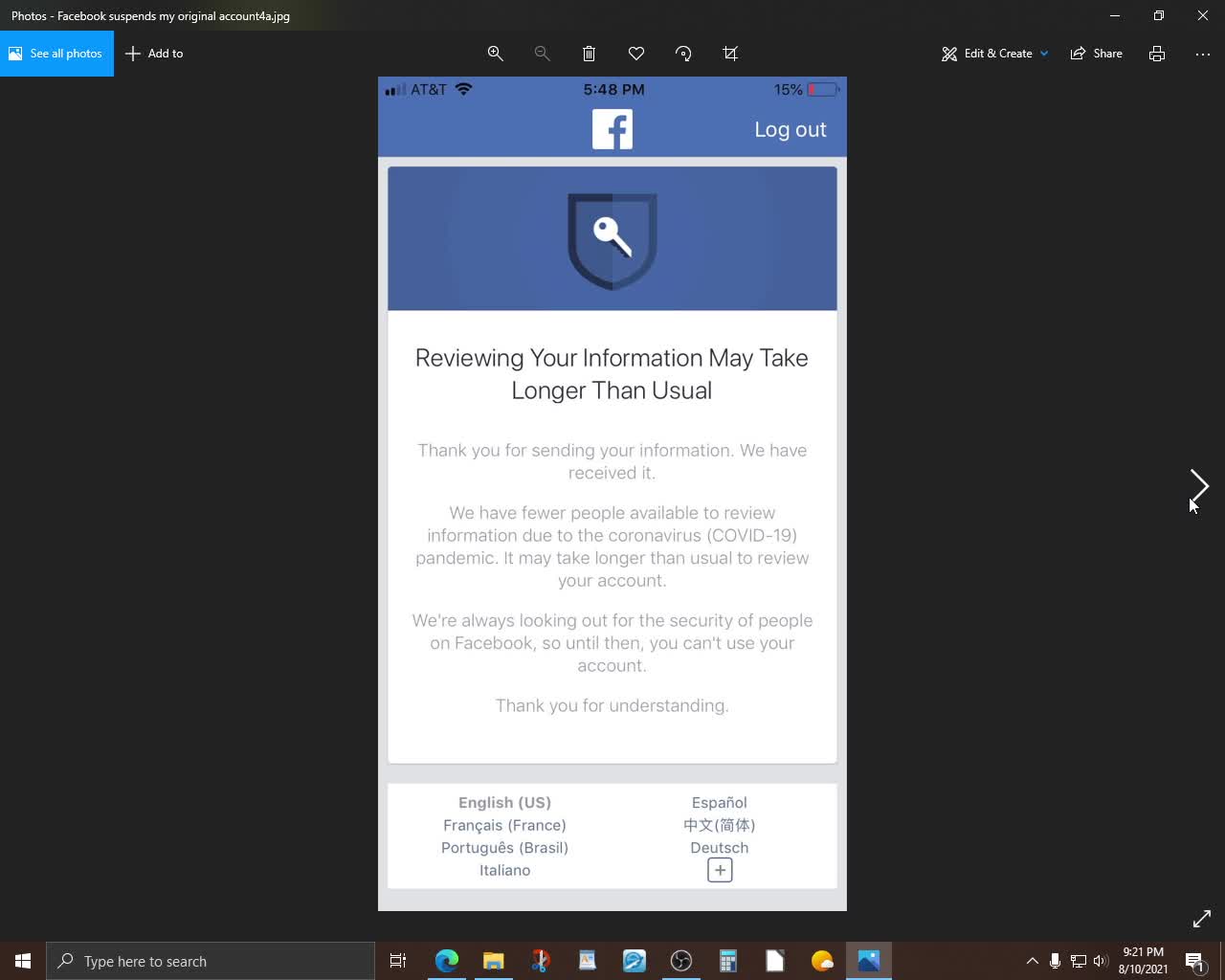Screen dimensions: 1225x980
Task: Open snipping tool icon in taskbar
Action: coord(541,961)
